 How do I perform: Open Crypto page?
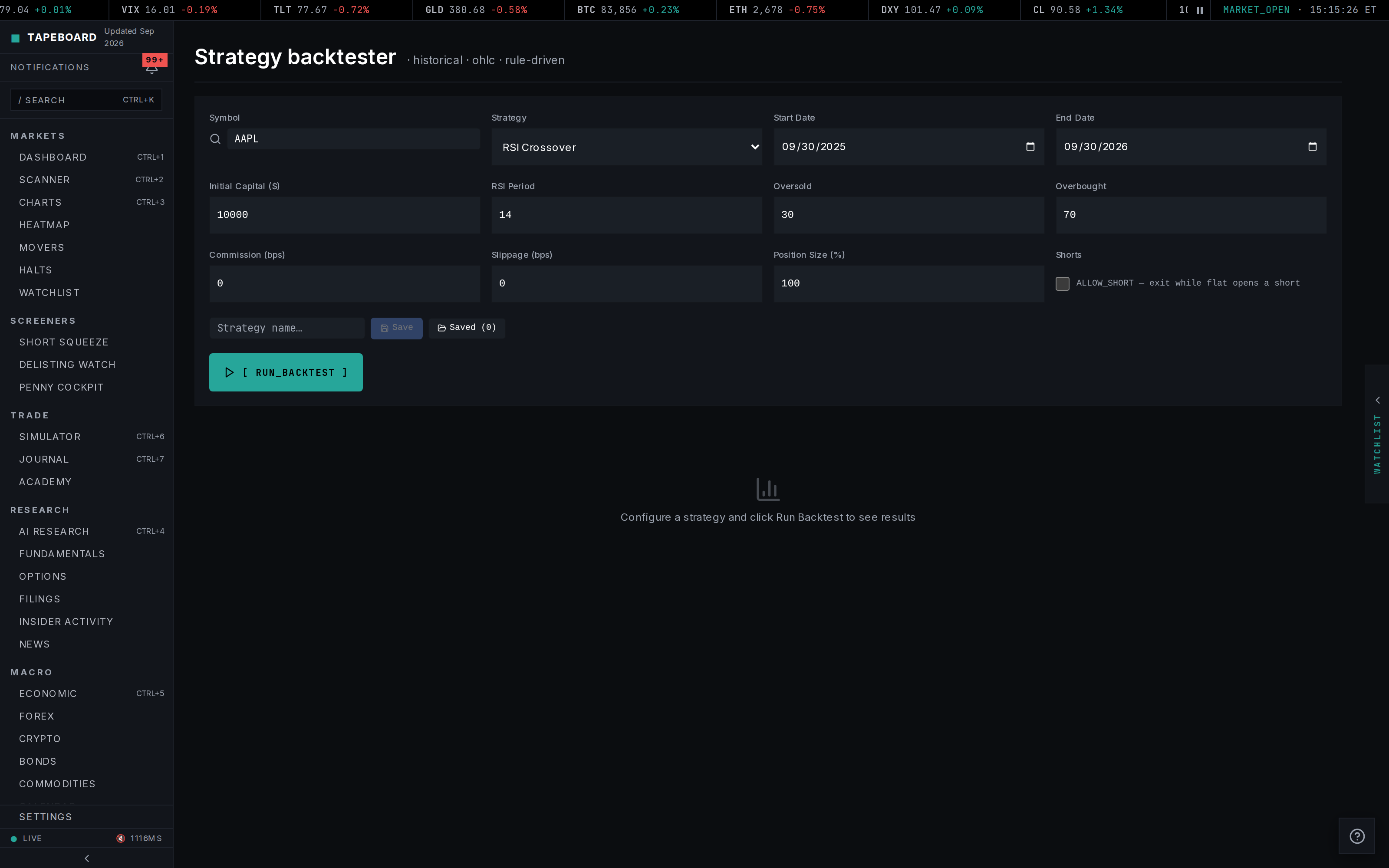(x=87, y=739)
